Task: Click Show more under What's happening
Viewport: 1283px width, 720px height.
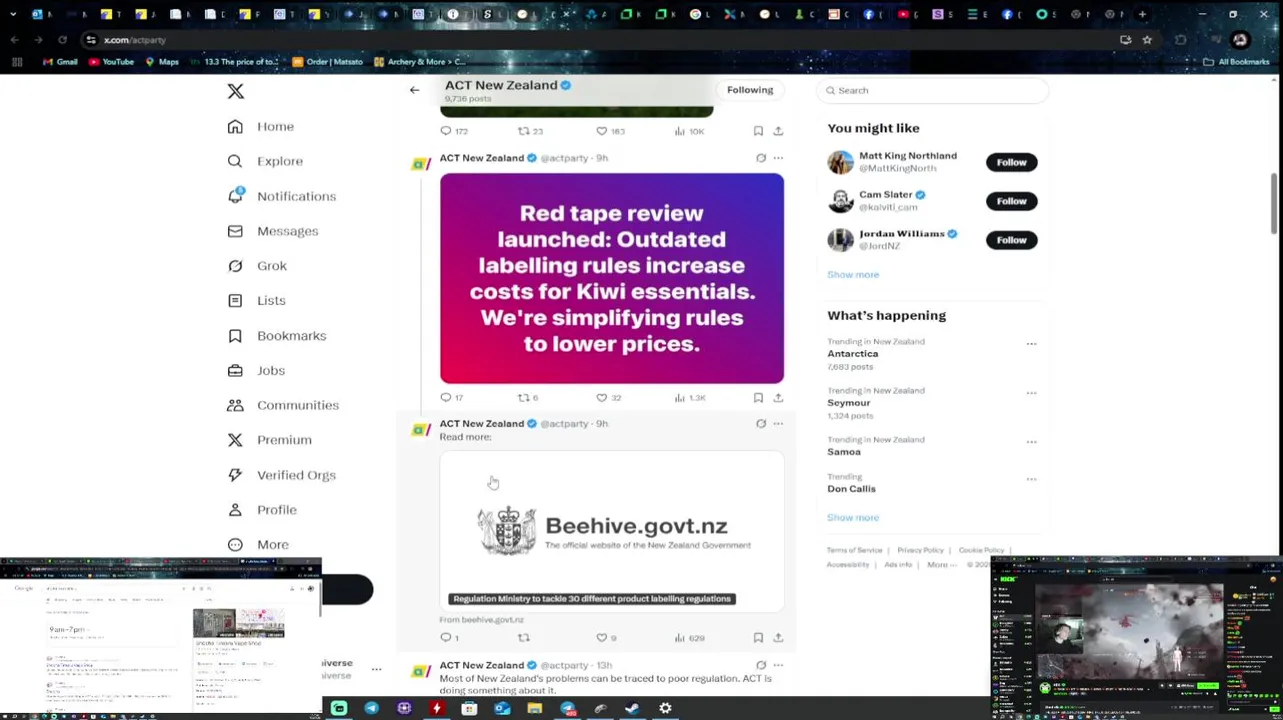Action: pyautogui.click(x=853, y=517)
